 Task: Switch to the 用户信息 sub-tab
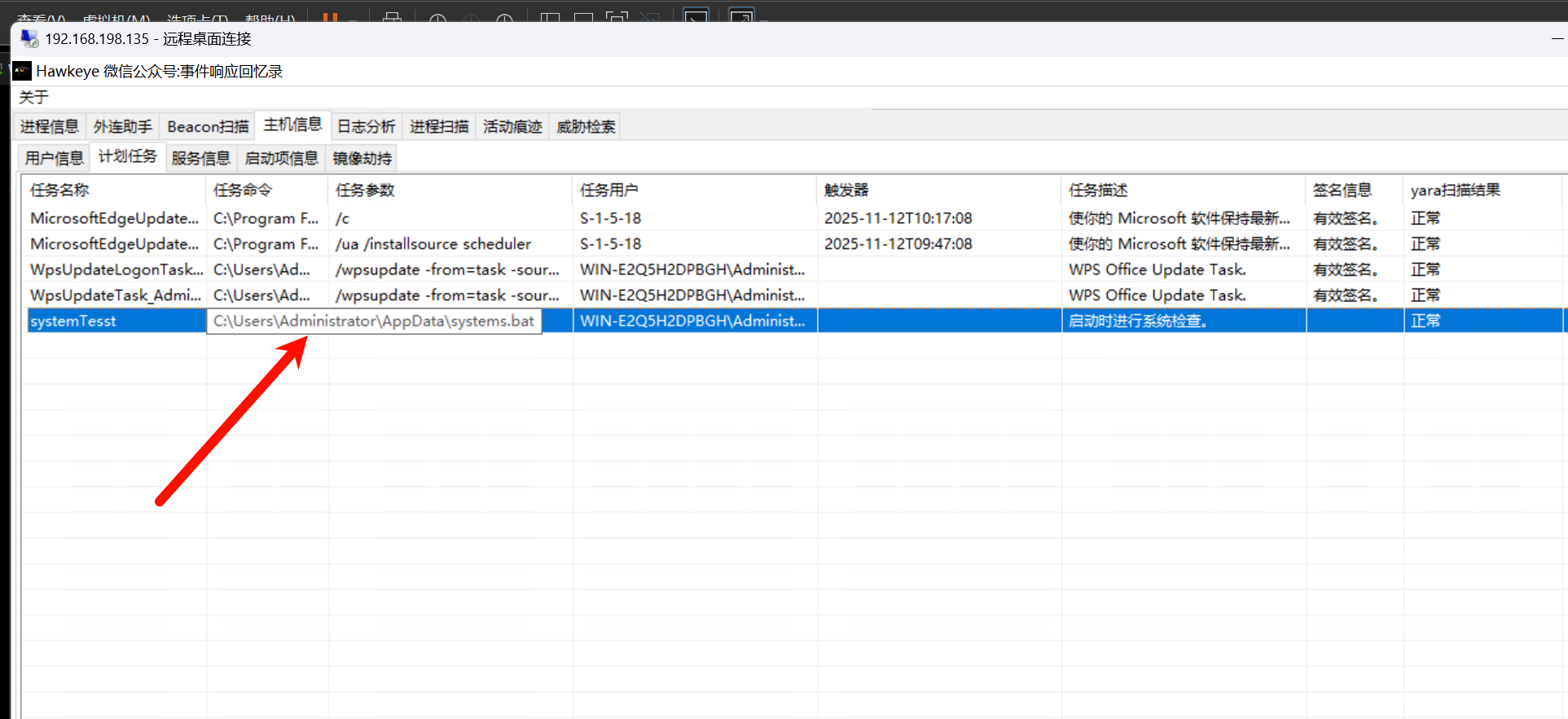(54, 158)
